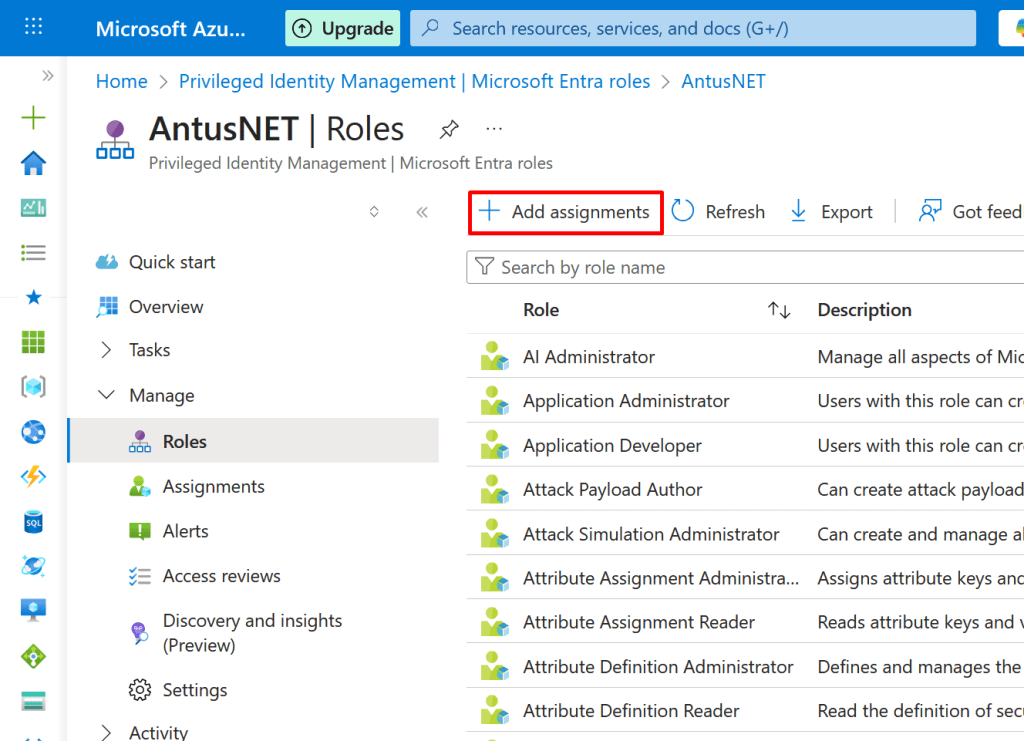Open the portal waffle menu icon
The height and width of the screenshot is (741, 1024).
click(33, 27)
